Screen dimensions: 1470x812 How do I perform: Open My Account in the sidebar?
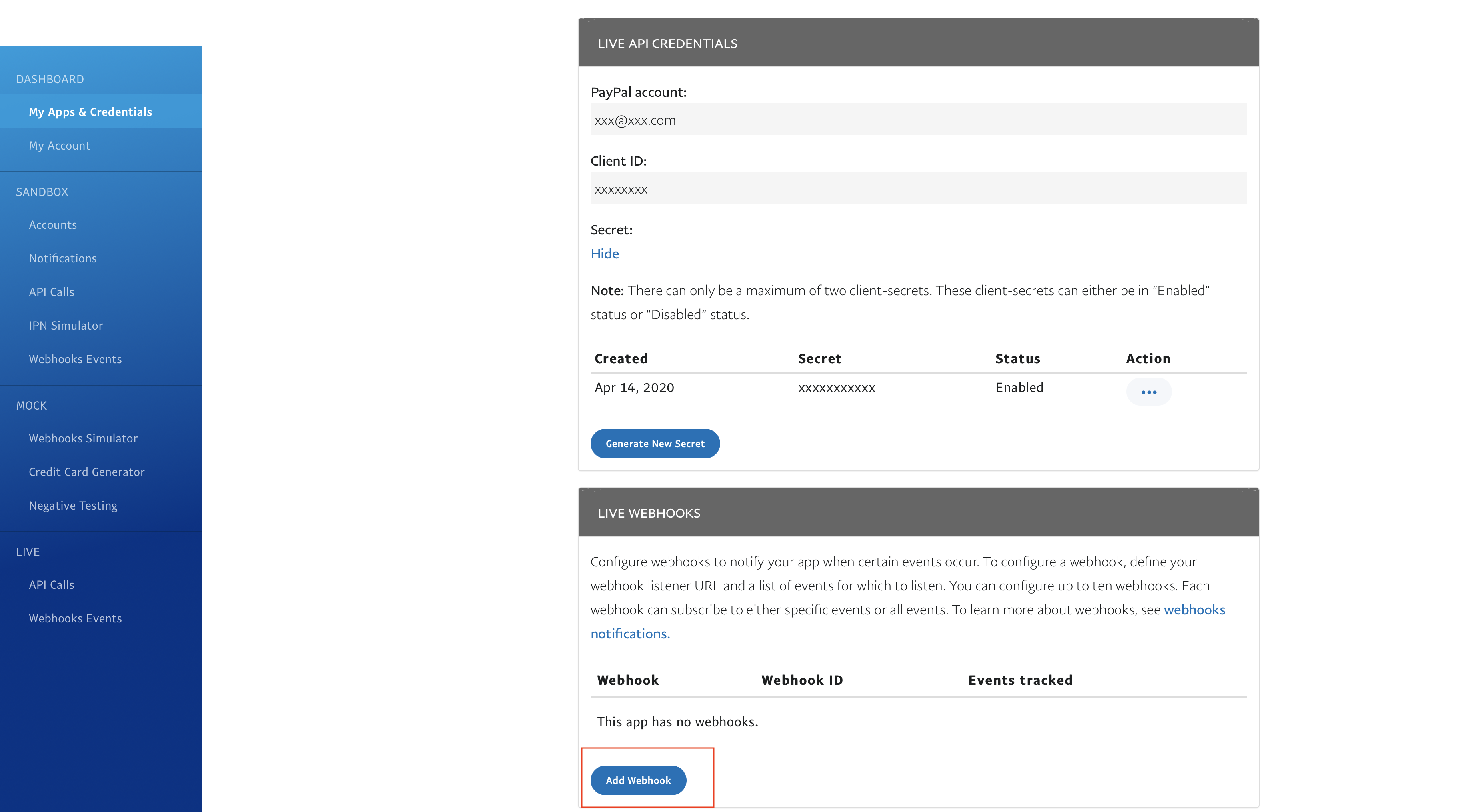pyautogui.click(x=59, y=146)
